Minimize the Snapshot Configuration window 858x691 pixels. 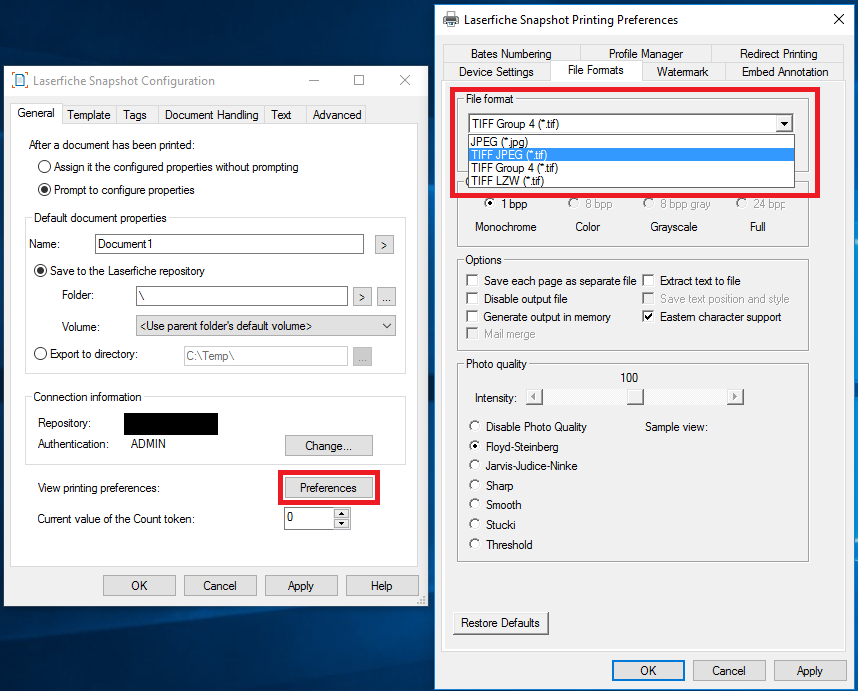click(314, 80)
